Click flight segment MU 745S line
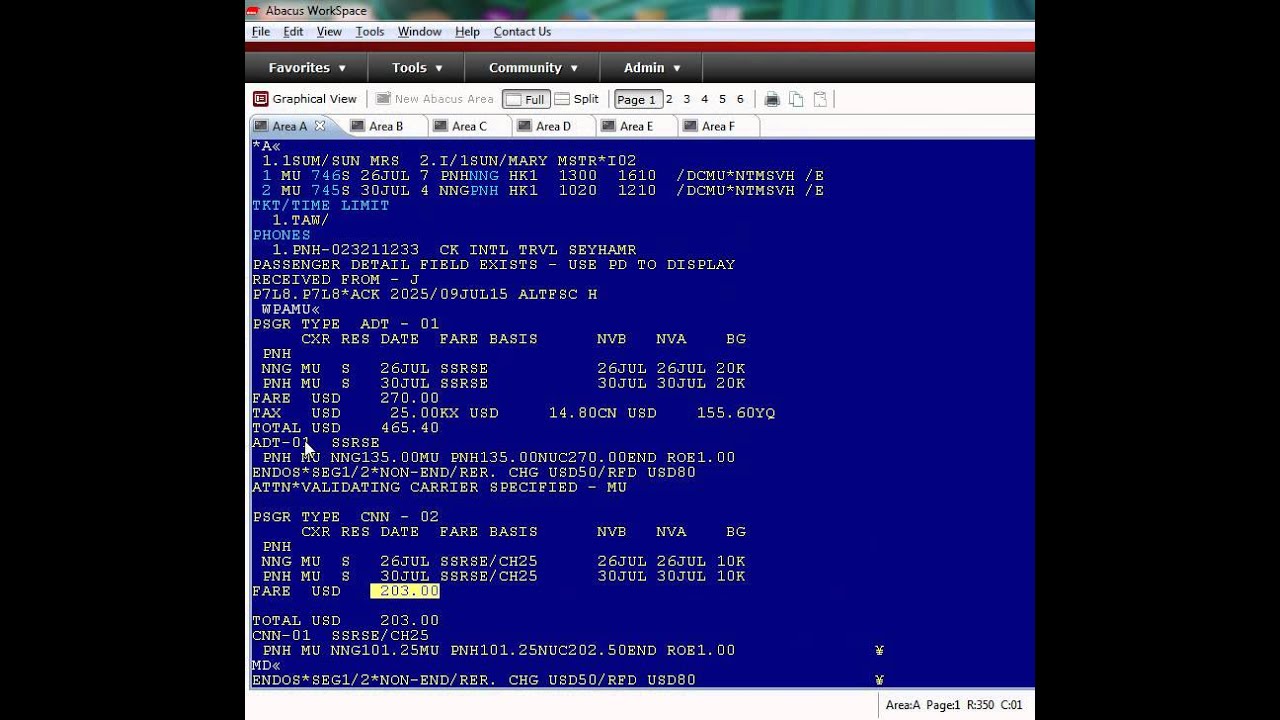Screen dimensions: 1280x720 (x=543, y=190)
